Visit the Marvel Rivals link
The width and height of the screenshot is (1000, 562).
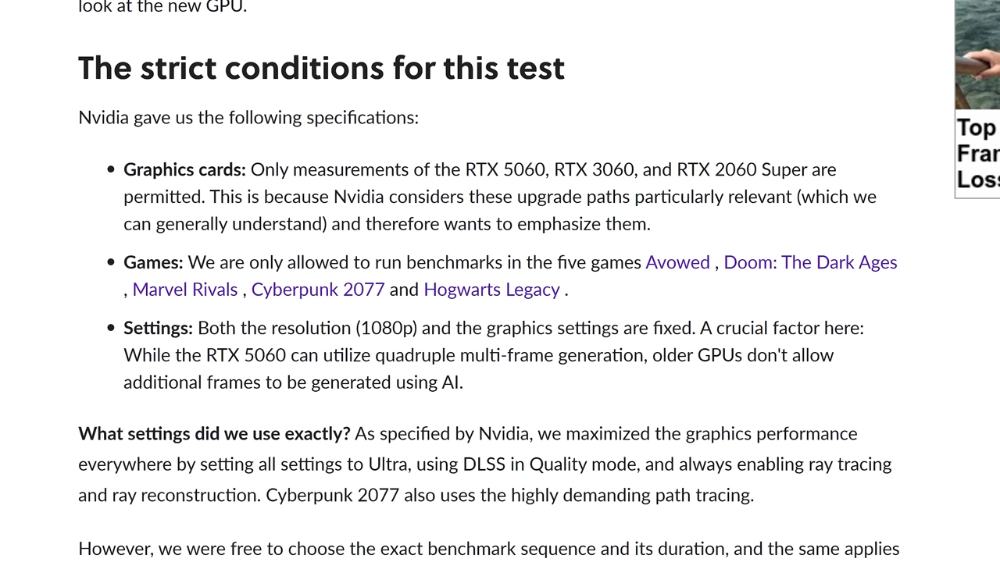185,290
